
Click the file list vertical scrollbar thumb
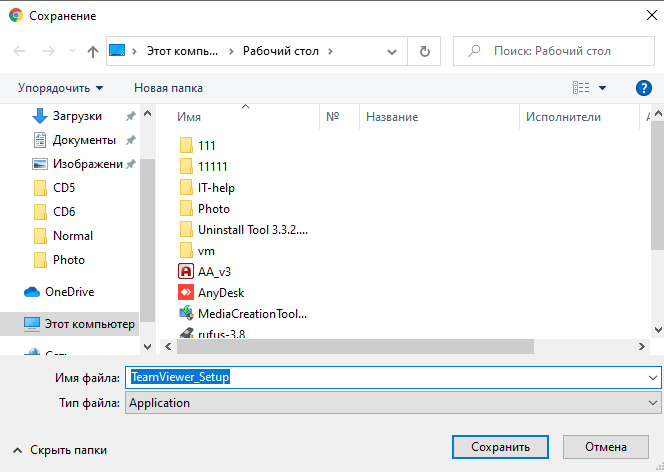tap(658, 185)
